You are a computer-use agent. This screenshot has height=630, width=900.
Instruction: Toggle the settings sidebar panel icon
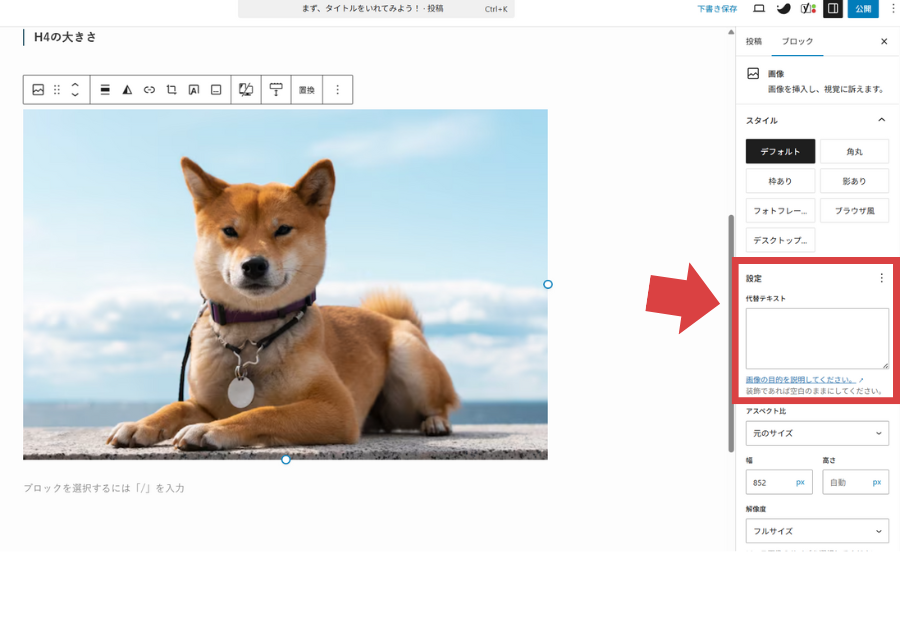[833, 9]
